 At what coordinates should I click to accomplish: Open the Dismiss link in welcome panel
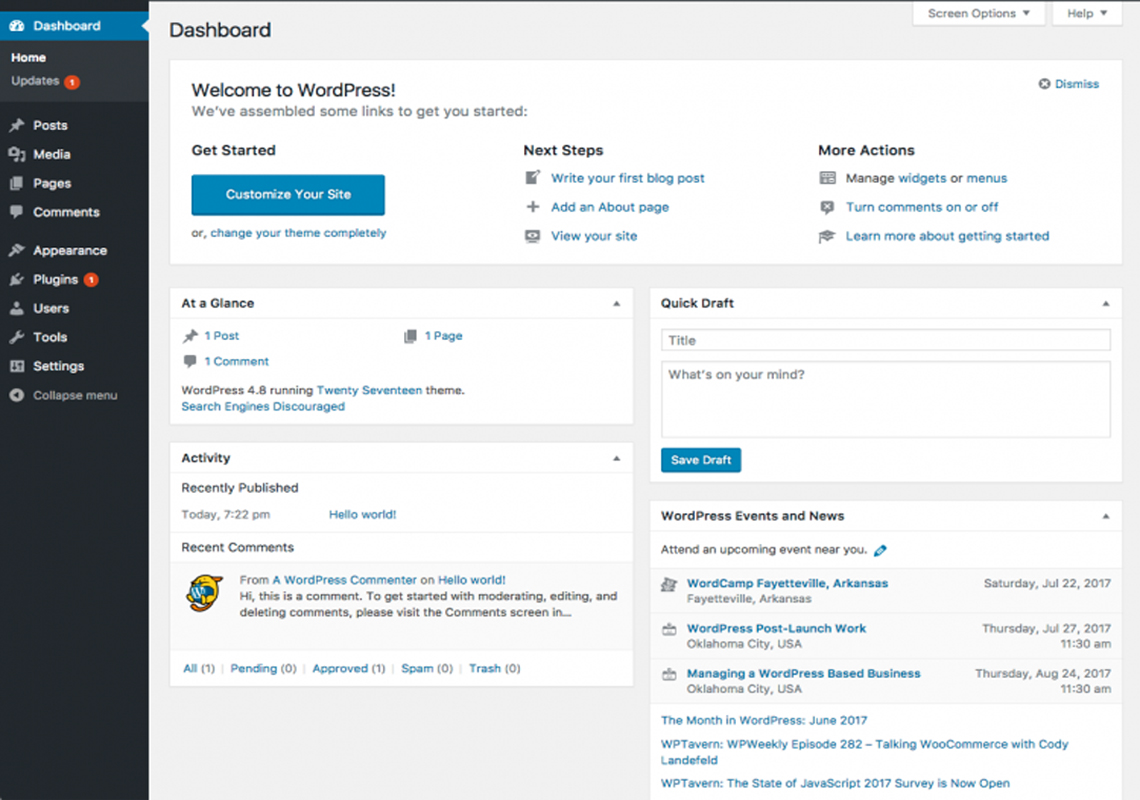click(1077, 84)
